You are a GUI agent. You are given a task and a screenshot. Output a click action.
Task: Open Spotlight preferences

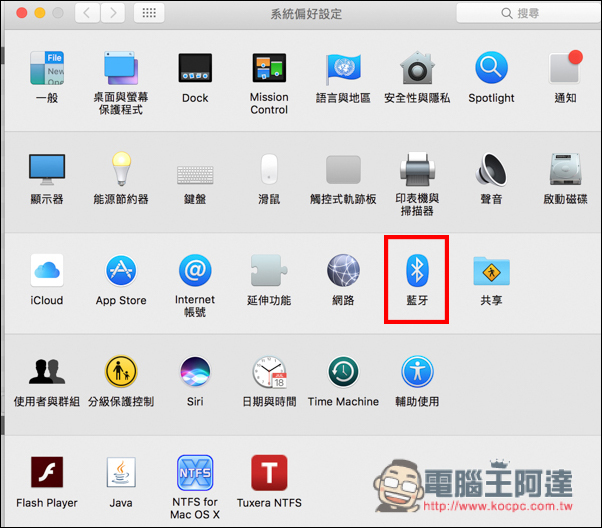click(x=491, y=68)
